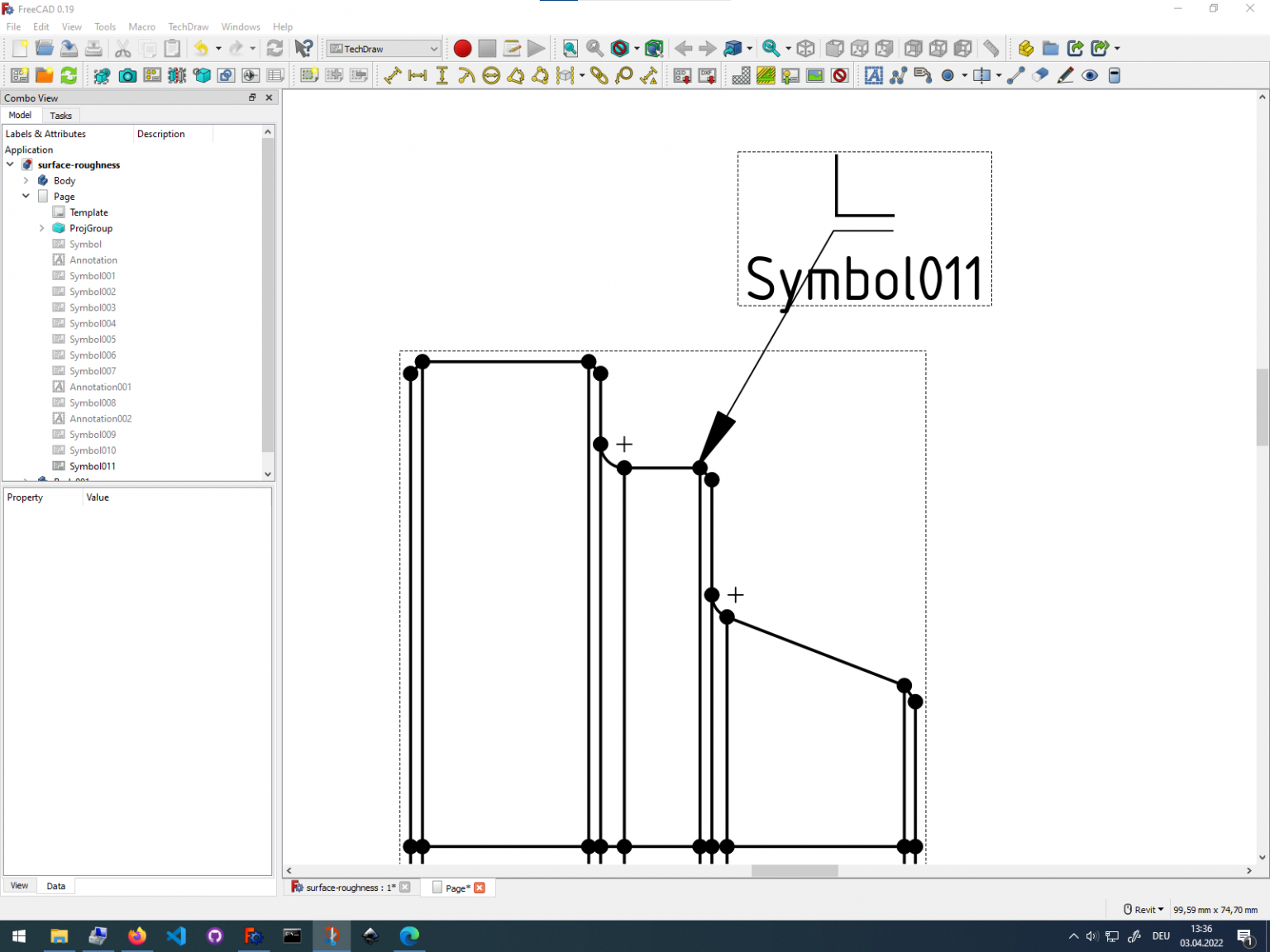Image resolution: width=1270 pixels, height=952 pixels.
Task: Switch to the Tasks tab
Action: tap(60, 116)
